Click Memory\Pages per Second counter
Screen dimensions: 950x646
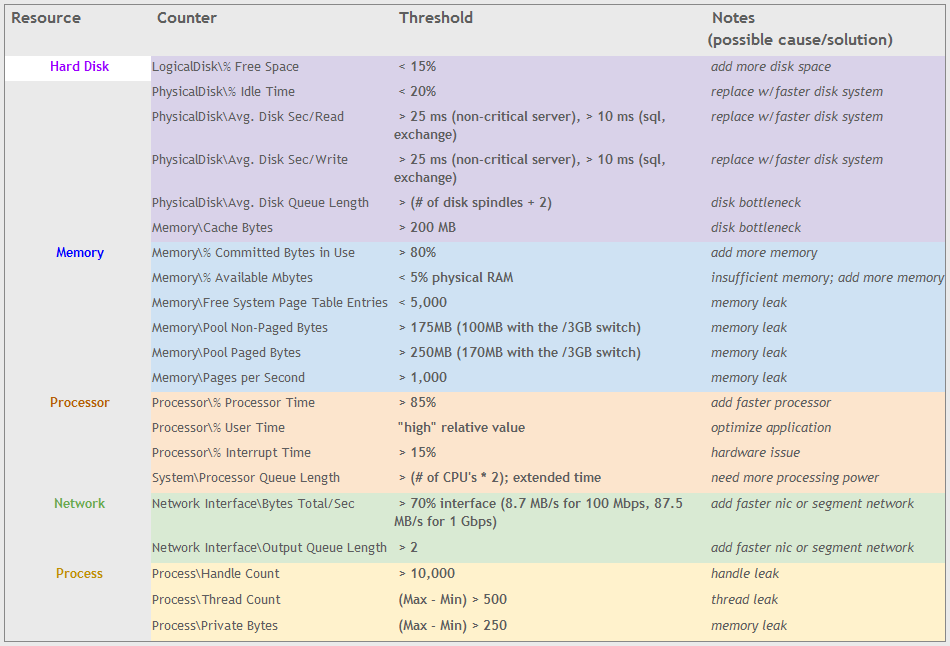point(228,378)
